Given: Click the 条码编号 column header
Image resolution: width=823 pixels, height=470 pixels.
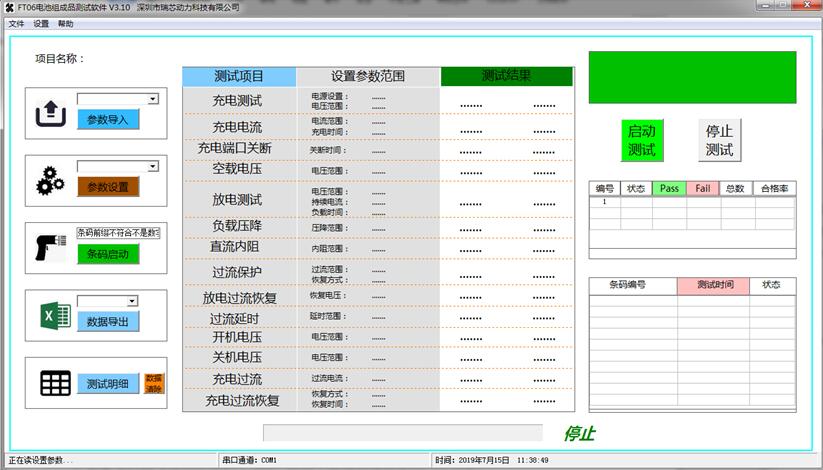Looking at the screenshot, I should click(x=633, y=285).
